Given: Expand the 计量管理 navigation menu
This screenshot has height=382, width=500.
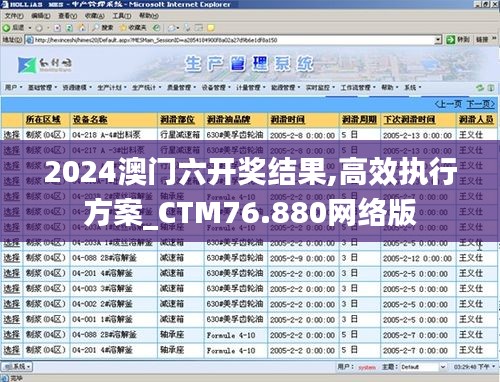Looking at the screenshot, I should point(251,88).
